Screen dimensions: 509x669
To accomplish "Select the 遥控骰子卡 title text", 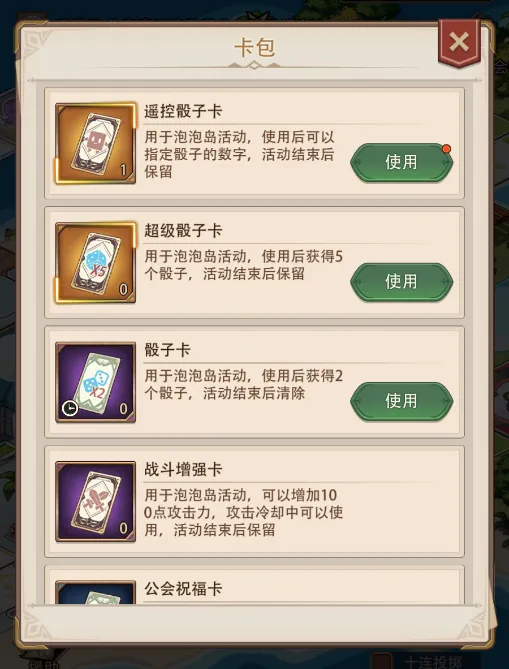I will [183, 112].
